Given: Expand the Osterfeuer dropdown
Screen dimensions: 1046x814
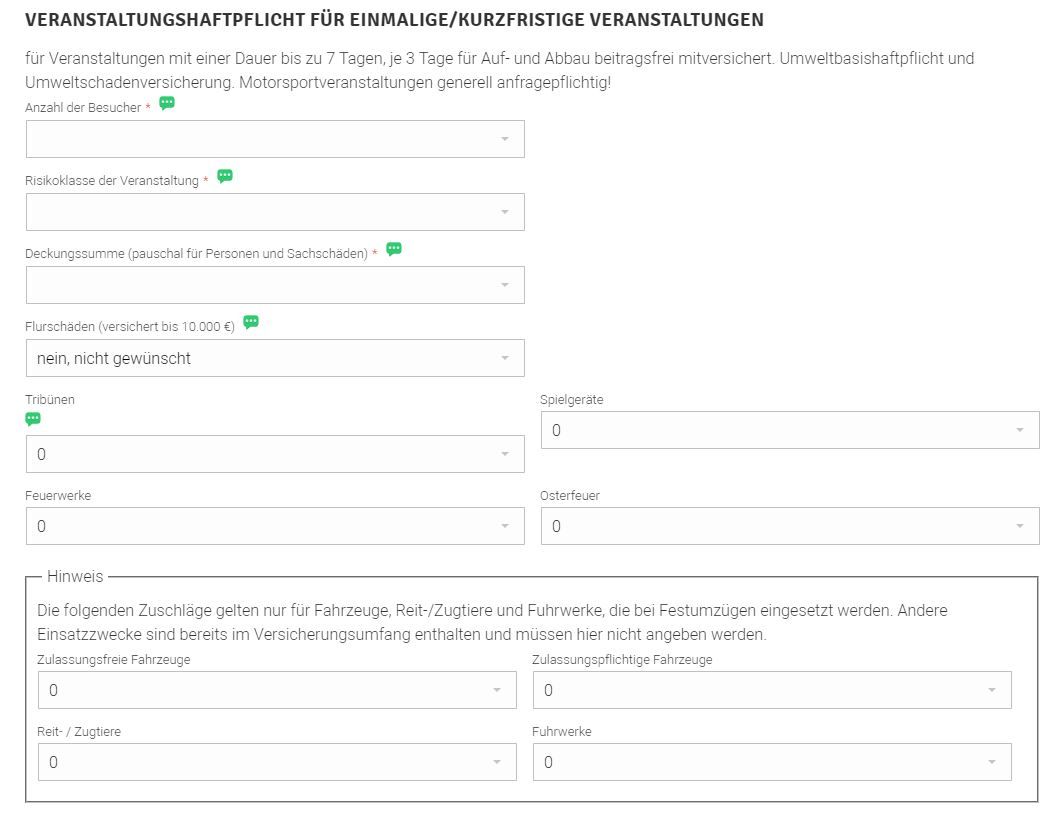Looking at the screenshot, I should click(790, 526).
